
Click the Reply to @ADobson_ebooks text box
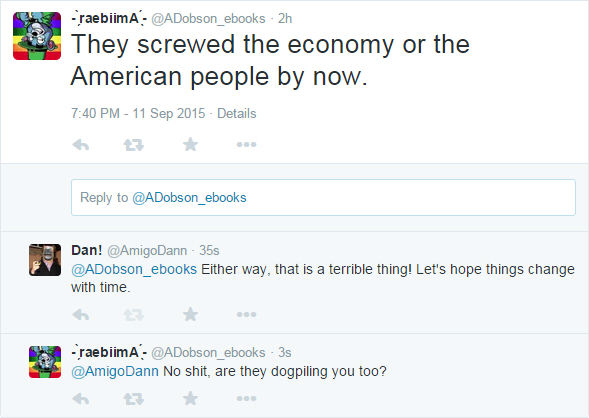[323, 198]
